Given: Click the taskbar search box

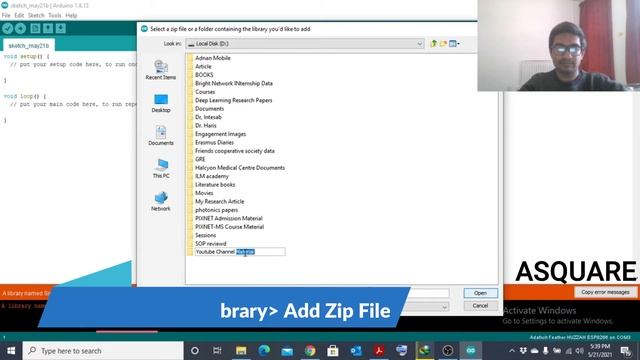Looking at the screenshot, I should click(x=103, y=351).
